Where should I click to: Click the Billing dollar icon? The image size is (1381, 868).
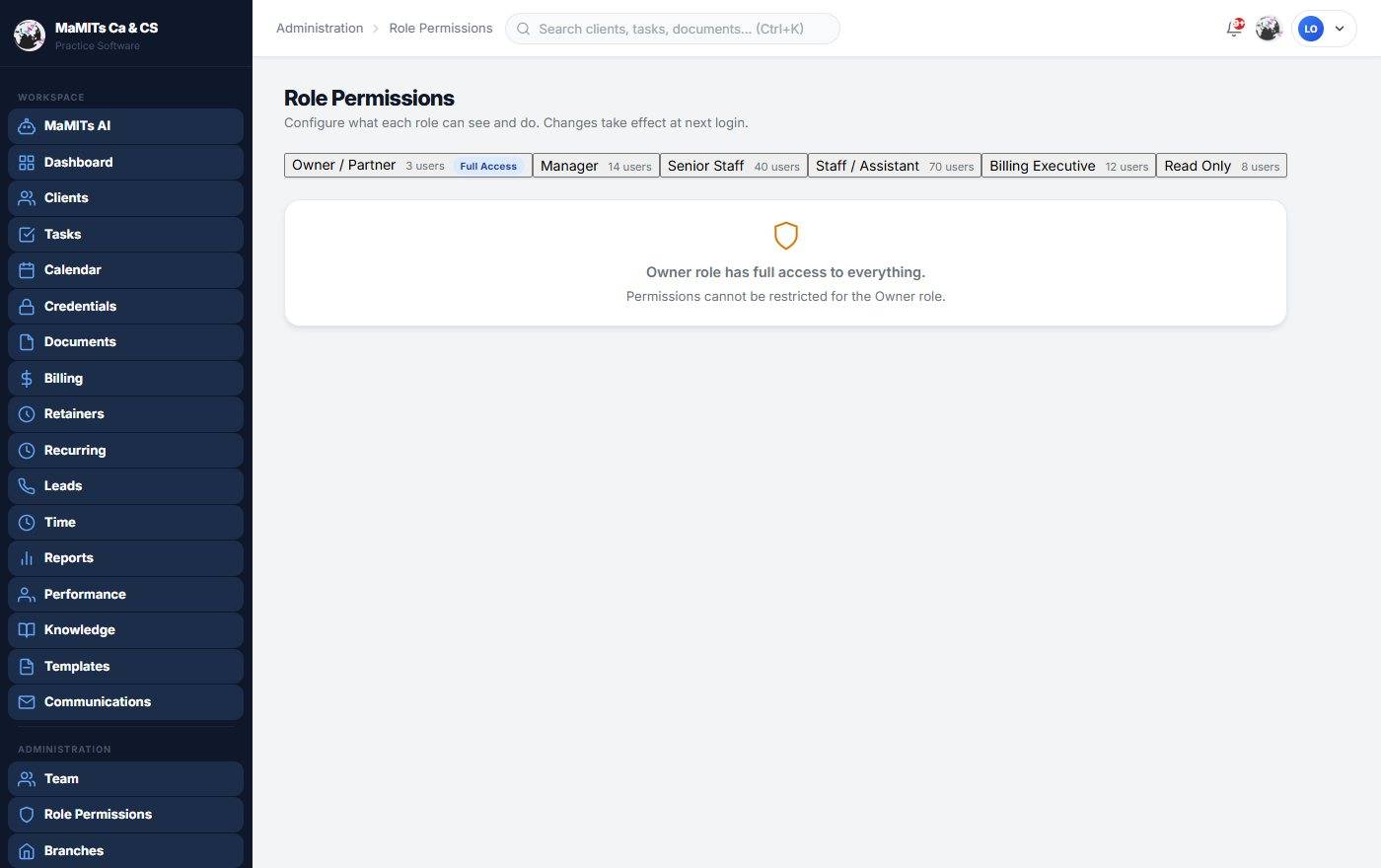(x=27, y=379)
